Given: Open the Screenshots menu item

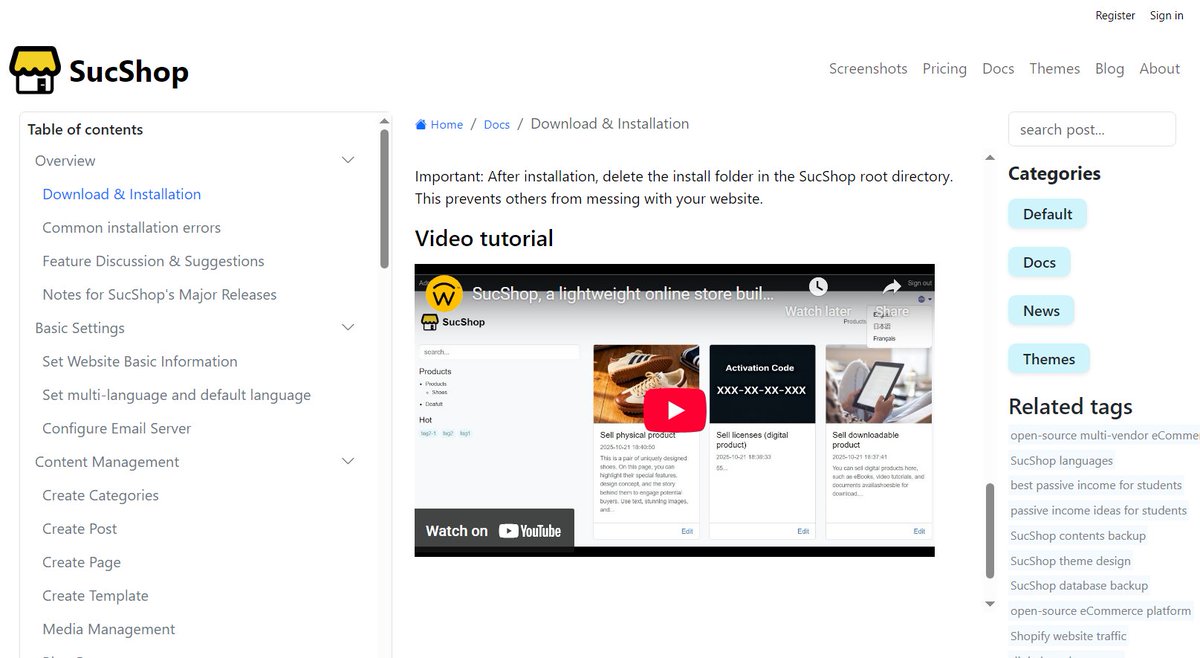Looking at the screenshot, I should [x=868, y=69].
